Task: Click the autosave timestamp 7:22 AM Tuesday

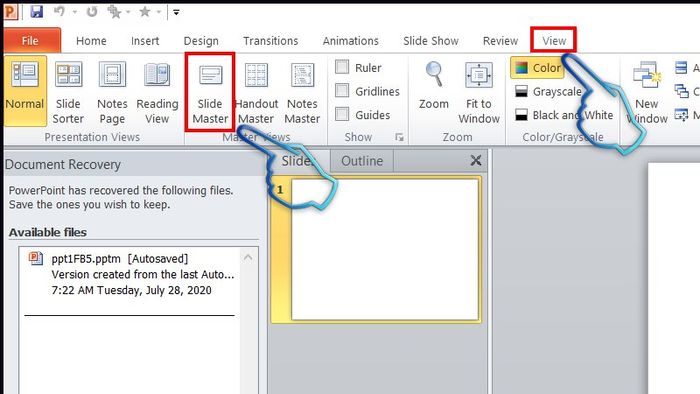Action: point(132,290)
